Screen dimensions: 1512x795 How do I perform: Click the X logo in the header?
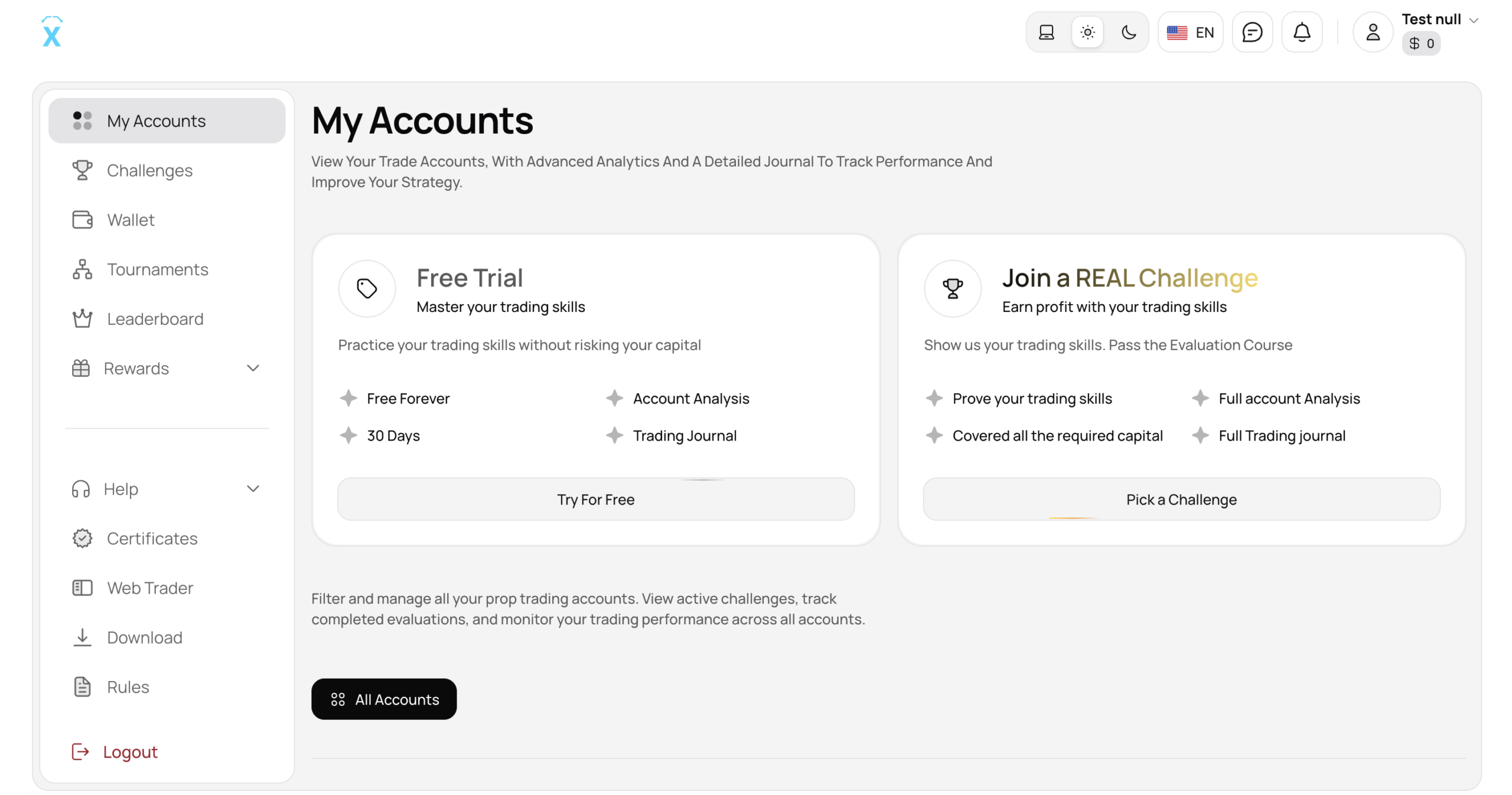click(x=52, y=32)
